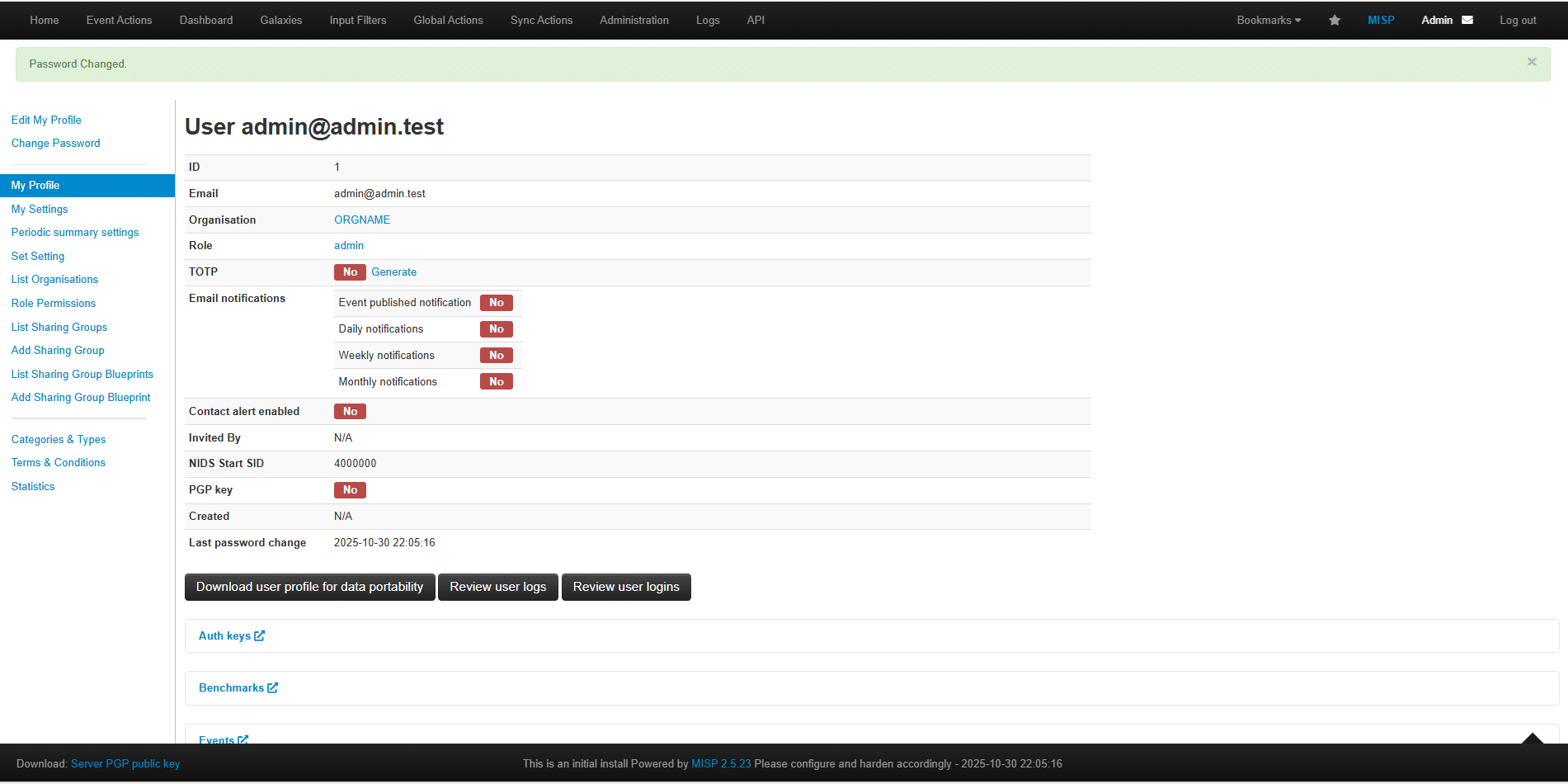Select Change Password in the sidebar
1568x784 pixels.
coord(55,144)
